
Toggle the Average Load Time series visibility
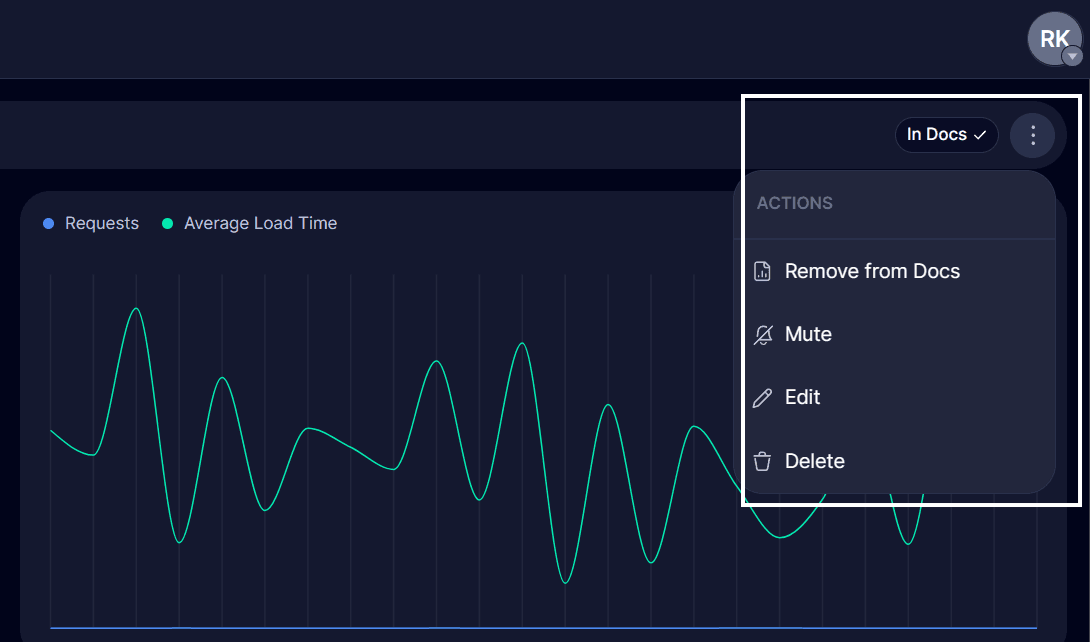(x=260, y=223)
